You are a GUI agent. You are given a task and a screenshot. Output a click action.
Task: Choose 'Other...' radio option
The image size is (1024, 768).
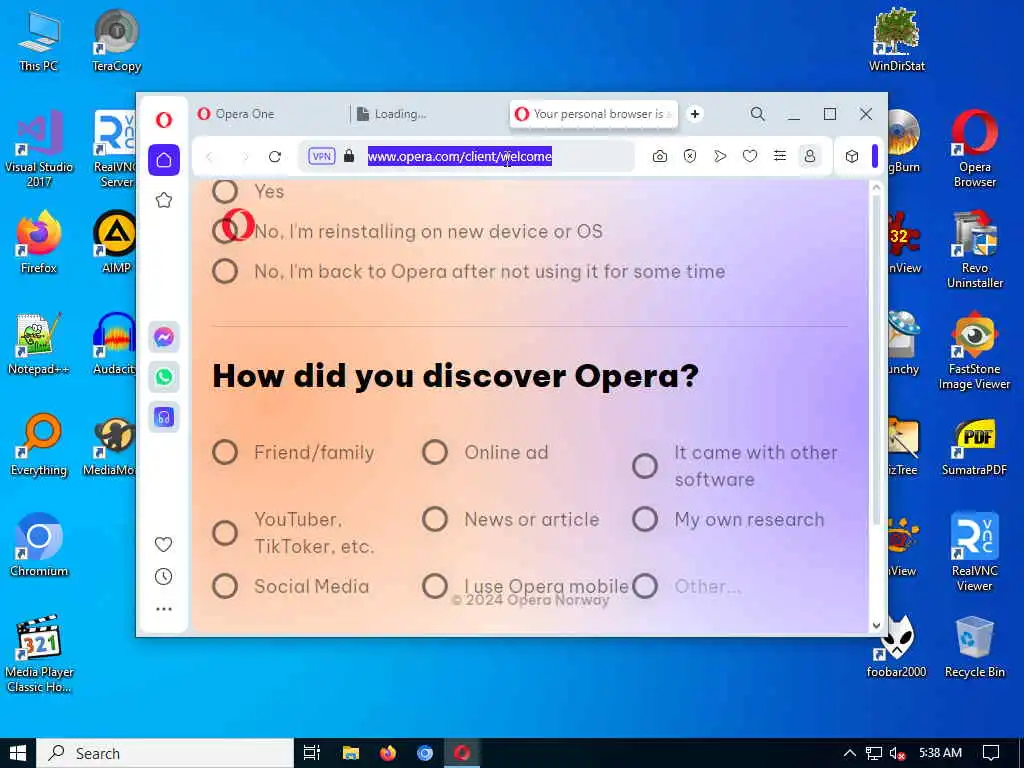[645, 586]
